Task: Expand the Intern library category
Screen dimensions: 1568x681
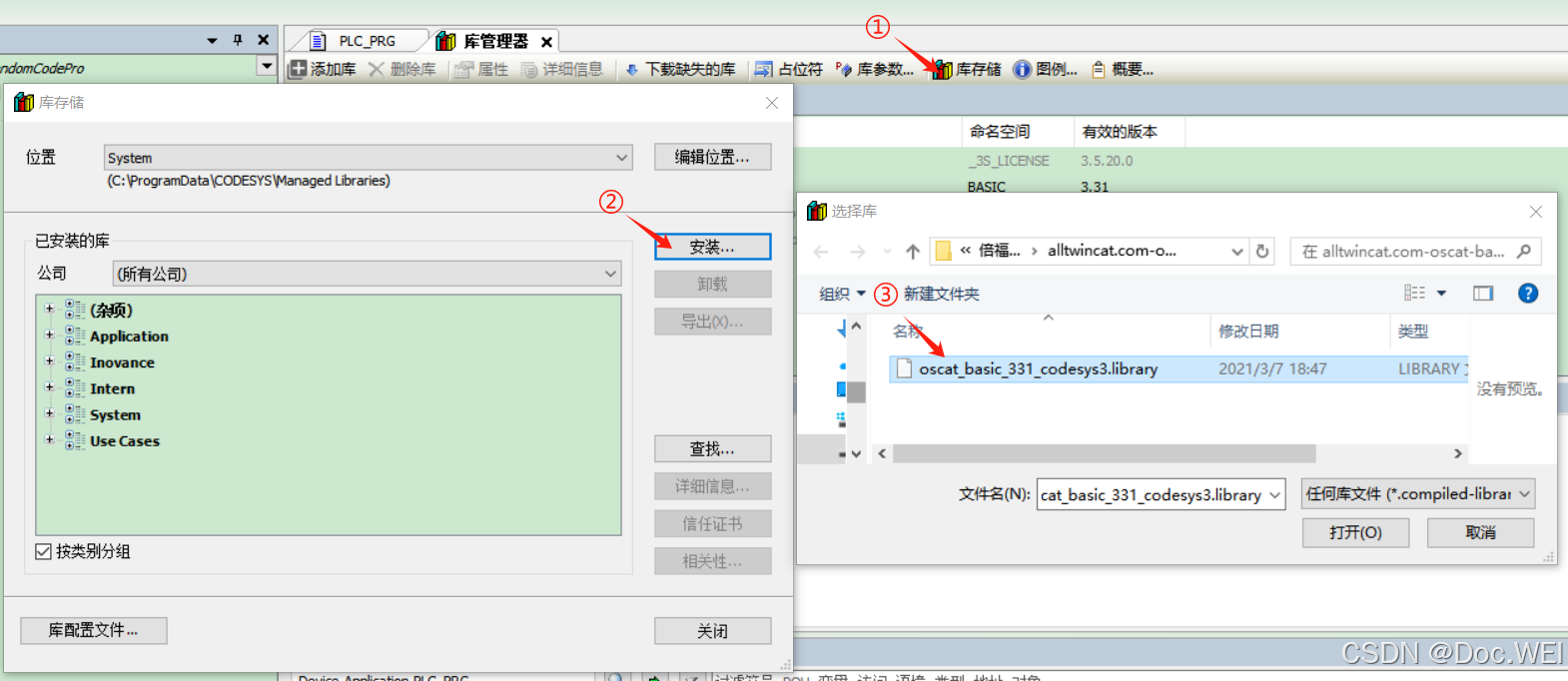Action: click(49, 386)
